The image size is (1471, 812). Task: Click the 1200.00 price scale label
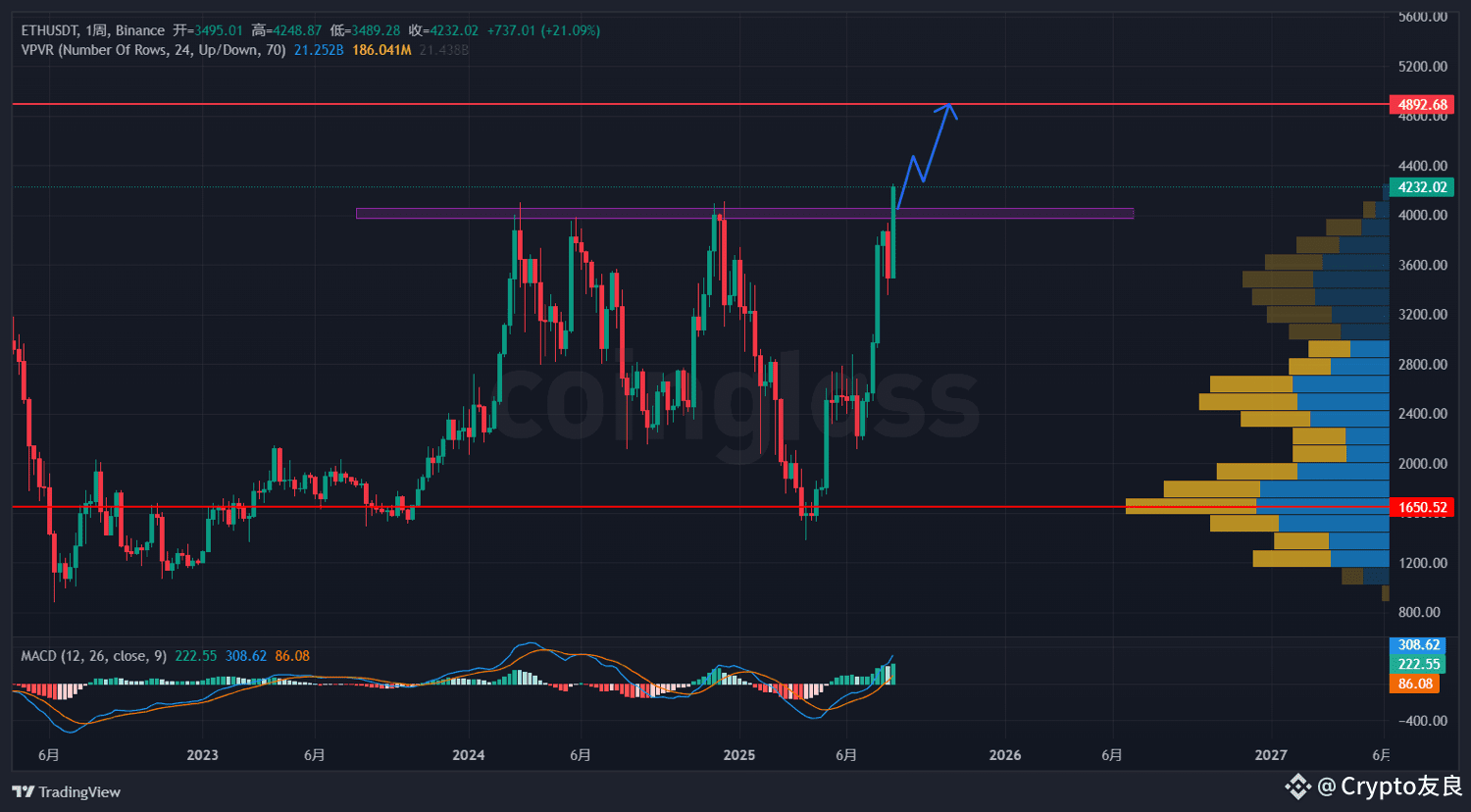click(1423, 563)
